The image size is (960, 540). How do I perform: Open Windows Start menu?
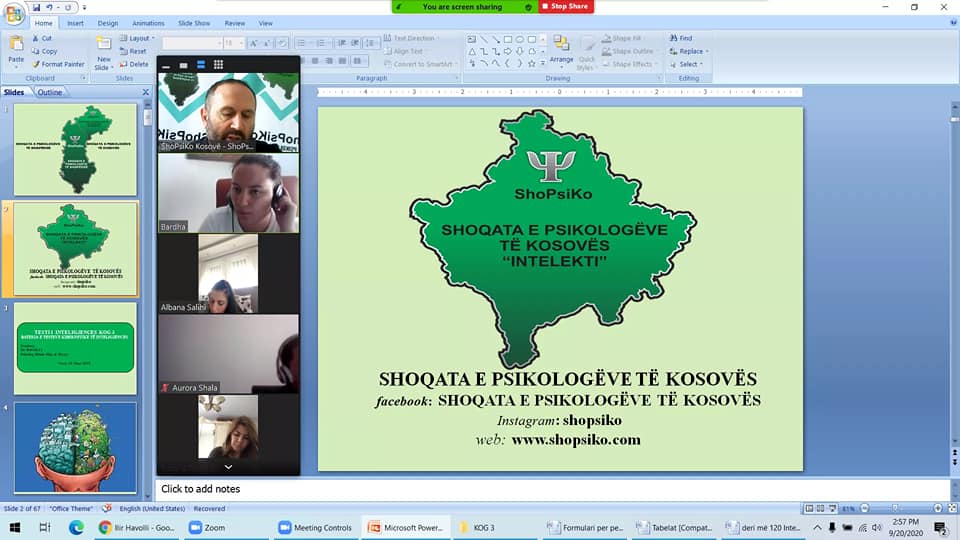tap(15, 527)
